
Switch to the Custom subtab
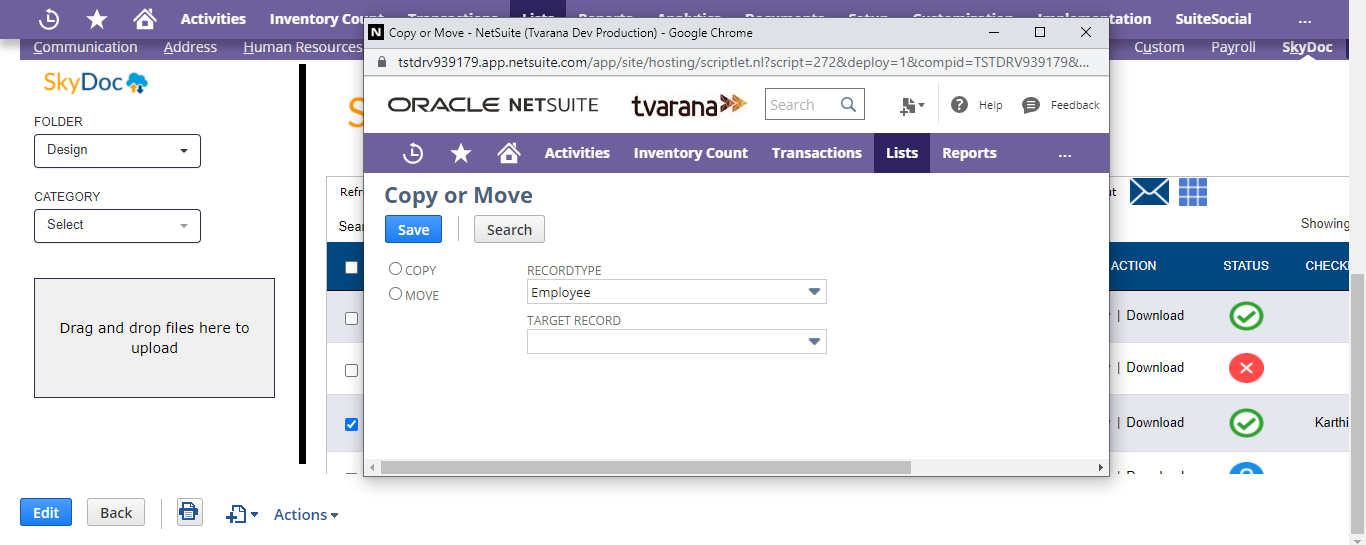[1159, 47]
